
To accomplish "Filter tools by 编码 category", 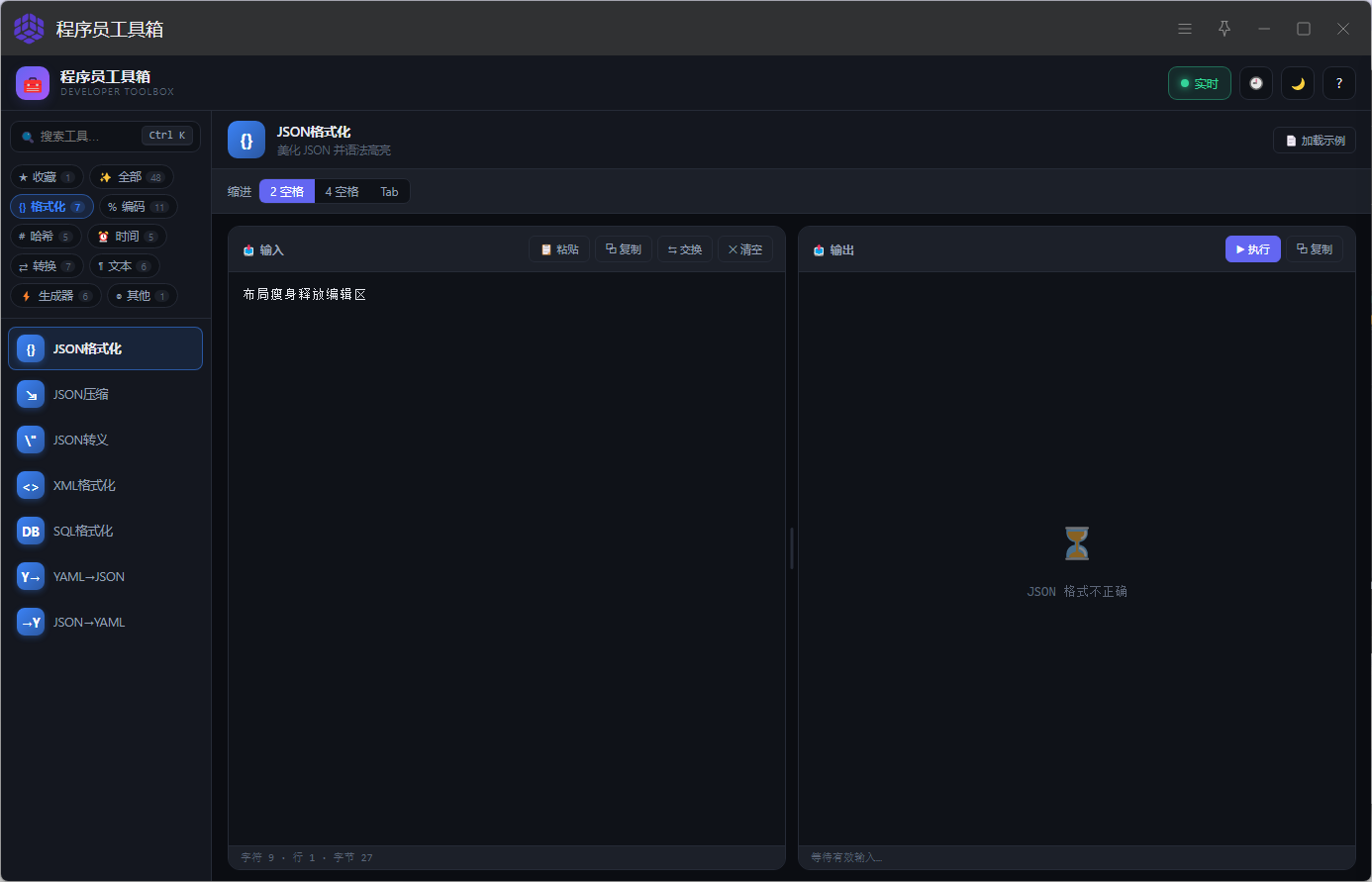I will point(138,207).
